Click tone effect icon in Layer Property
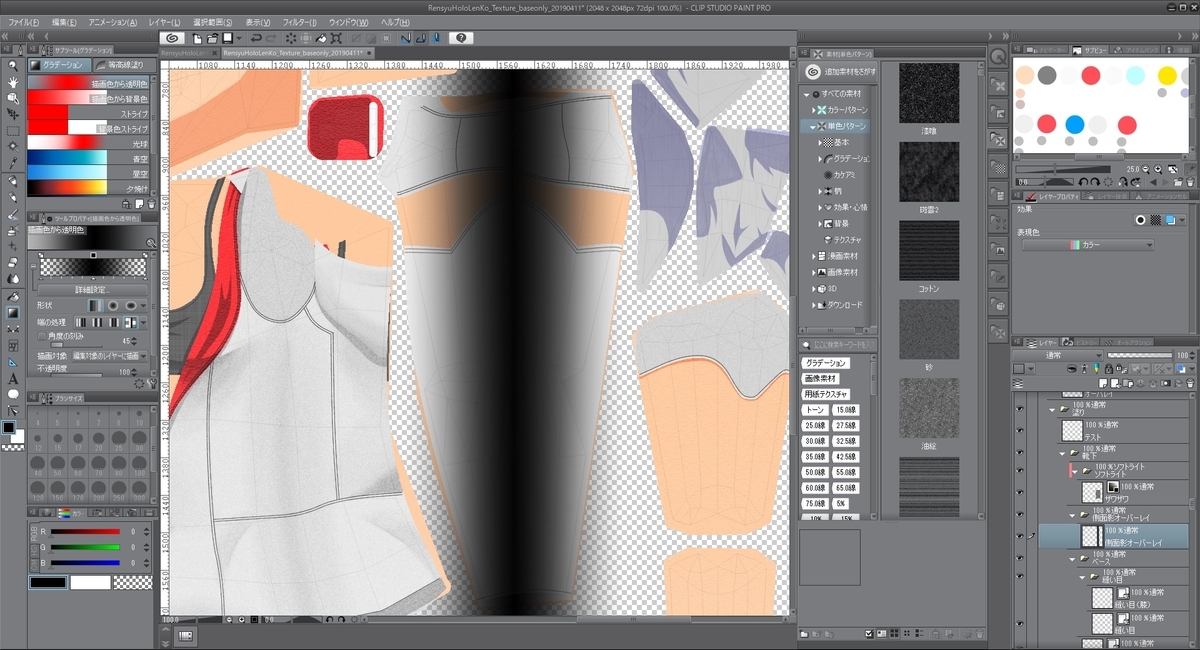The image size is (1200, 650). 1155,220
